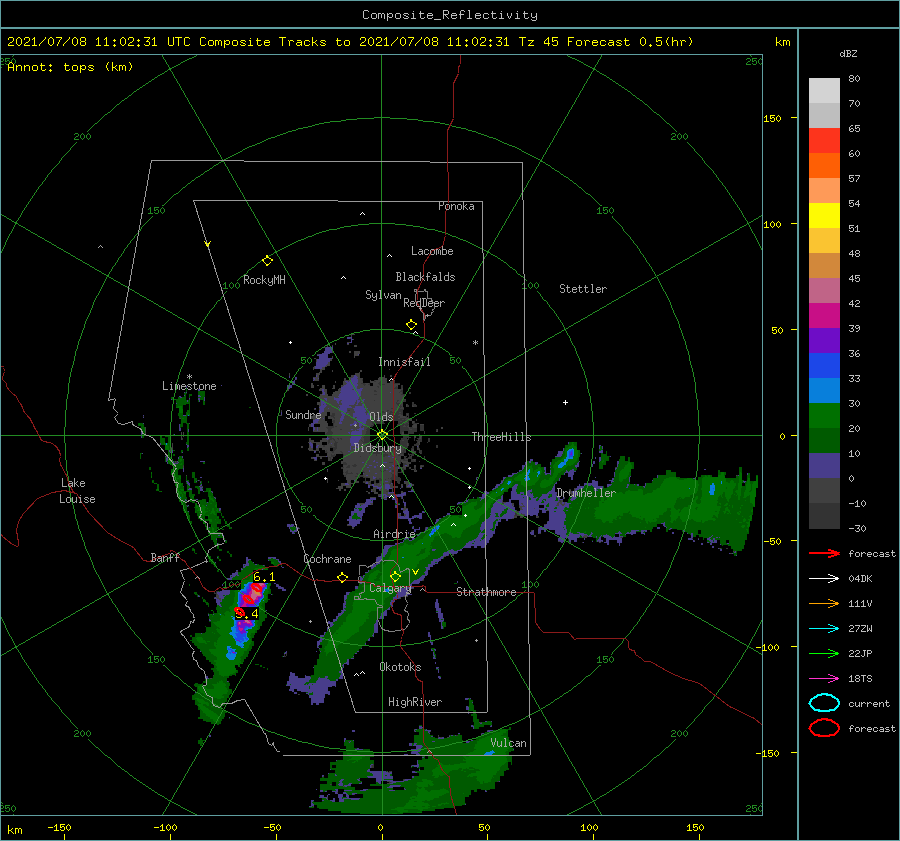Viewport: 900px width, 841px height.
Task: Pick the yellow 54 dBZ legend color
Action: [824, 215]
